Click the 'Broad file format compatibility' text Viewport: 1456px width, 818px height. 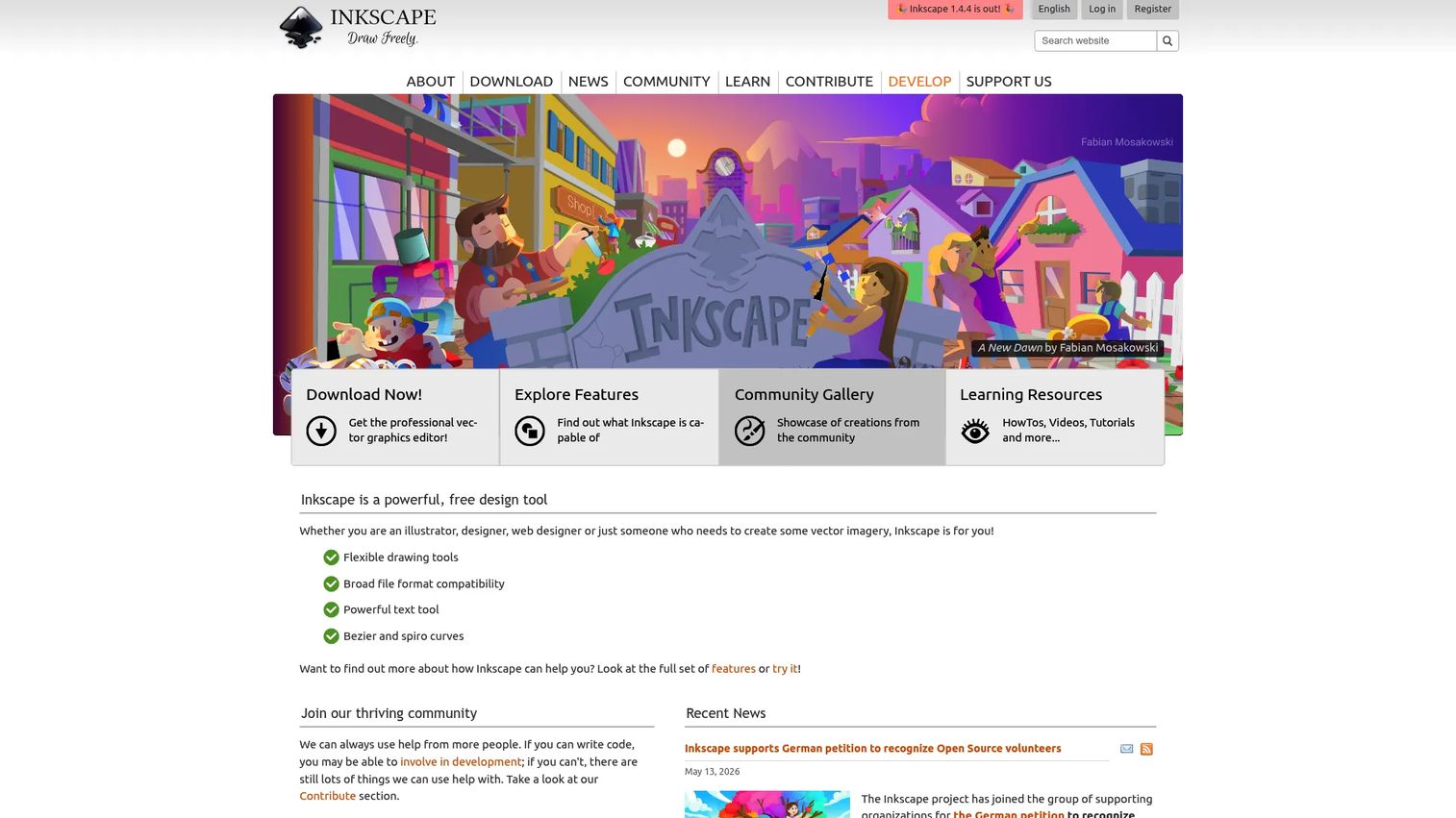click(424, 583)
